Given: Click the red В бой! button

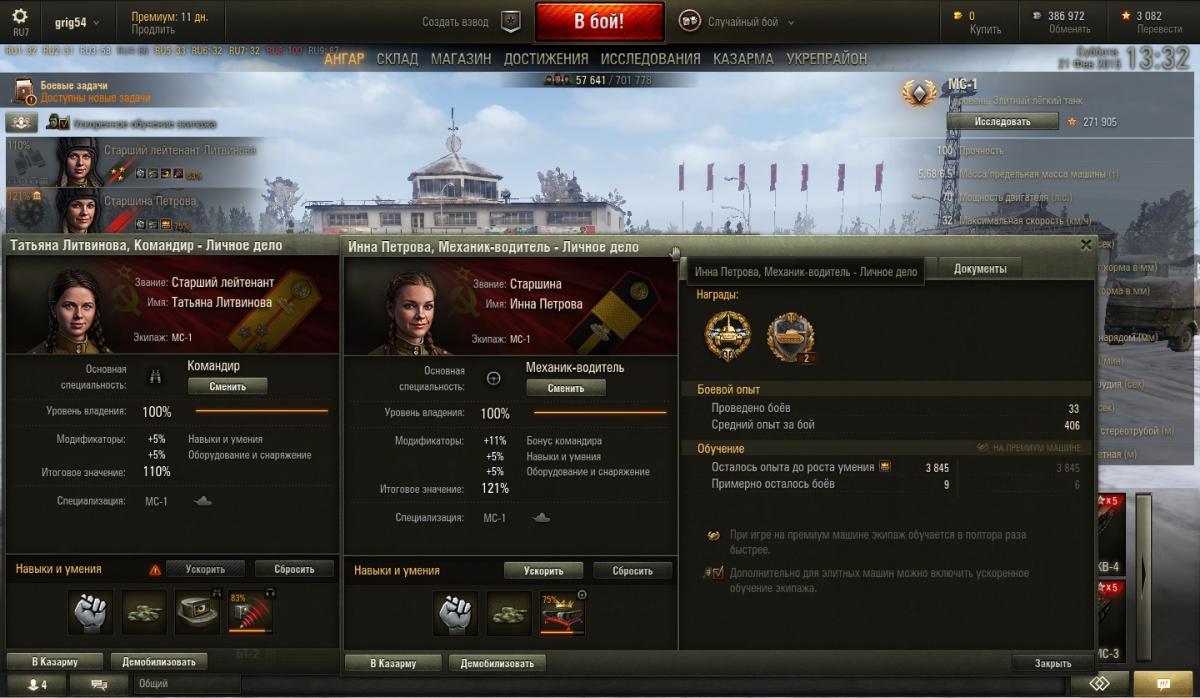Looking at the screenshot, I should click(x=600, y=21).
